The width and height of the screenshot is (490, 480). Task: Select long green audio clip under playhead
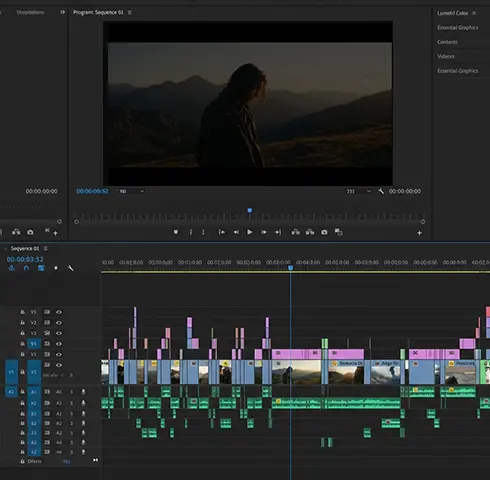pyautogui.click(x=296, y=403)
